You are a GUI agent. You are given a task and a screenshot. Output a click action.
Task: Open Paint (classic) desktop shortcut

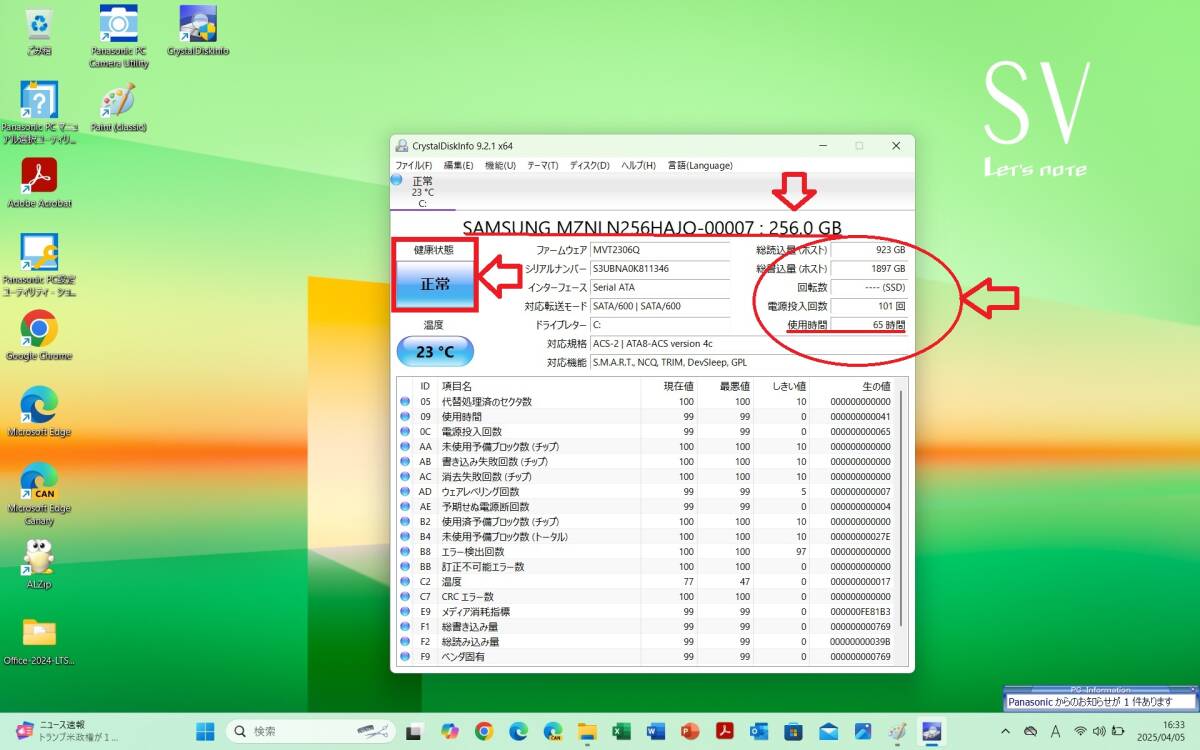point(119,101)
